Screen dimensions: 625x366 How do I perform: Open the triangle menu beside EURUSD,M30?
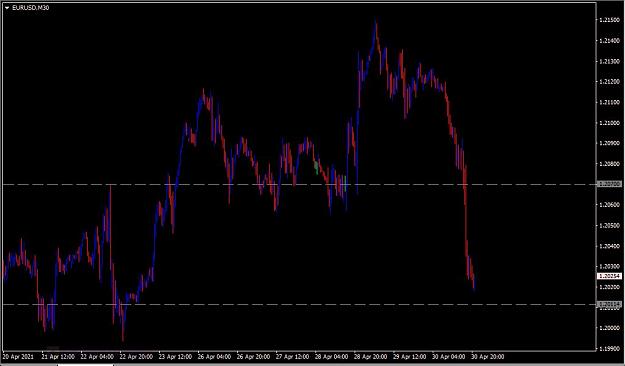[x=7, y=8]
